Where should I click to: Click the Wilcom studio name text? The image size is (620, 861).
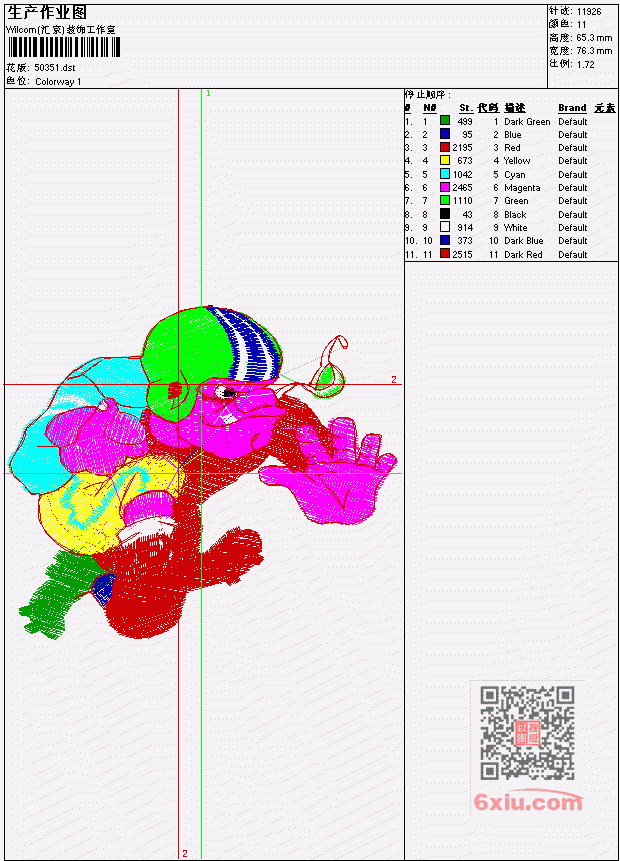coord(60,30)
